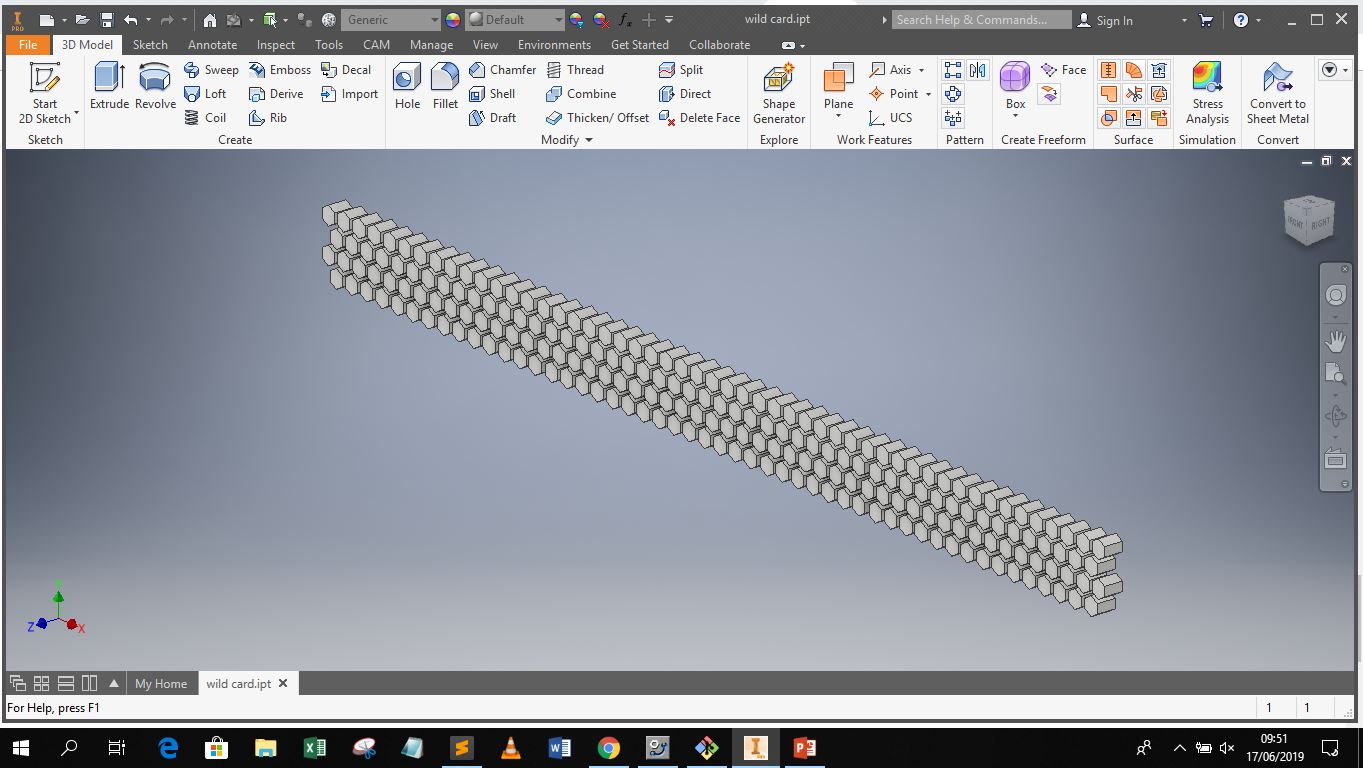Viewport: 1363px width, 768px height.
Task: Open the Generic material dropdown
Action: 390,20
